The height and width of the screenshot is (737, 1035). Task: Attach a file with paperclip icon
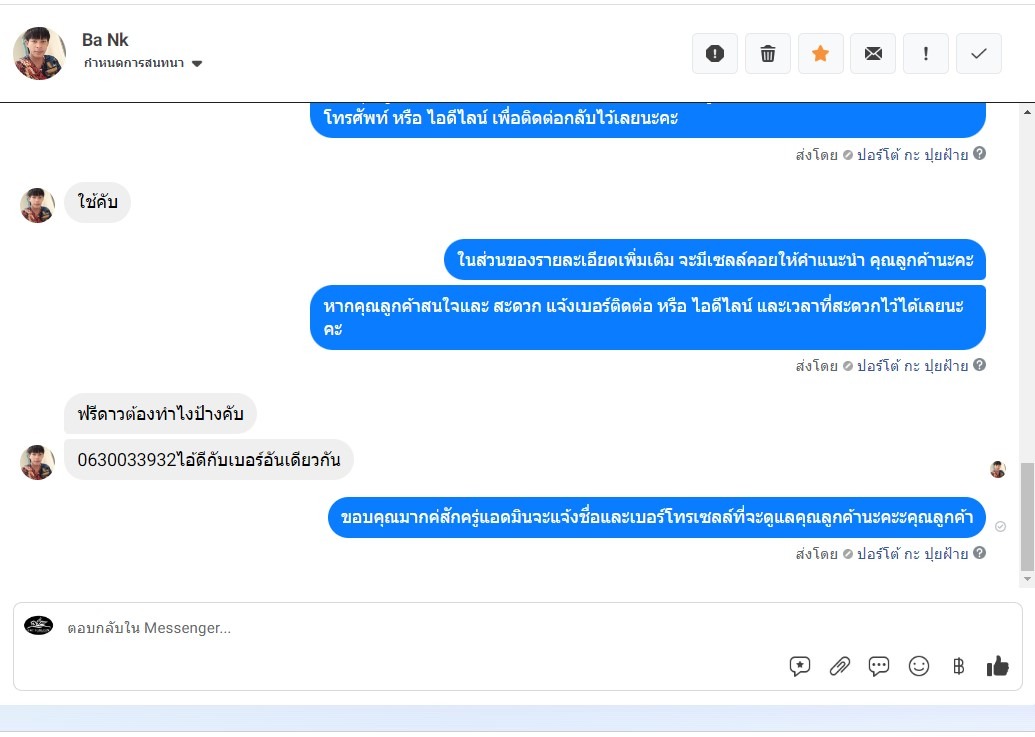pos(840,666)
